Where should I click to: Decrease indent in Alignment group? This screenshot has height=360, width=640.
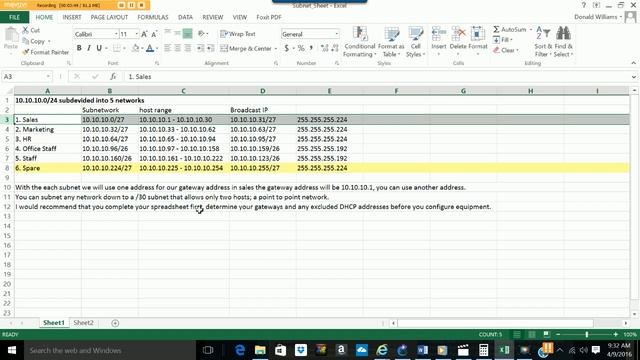point(200,48)
